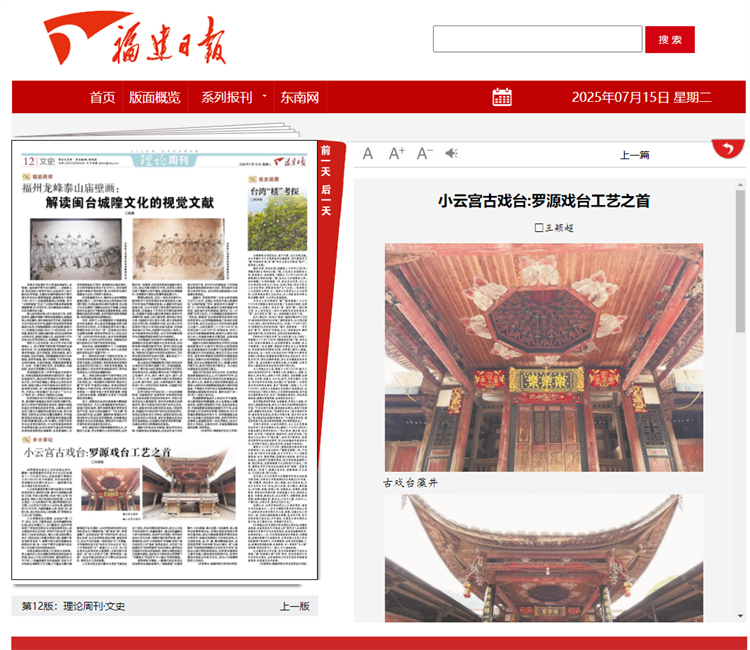Open the calendar date picker icon
Screen dimensions: 750x650
click(x=502, y=97)
